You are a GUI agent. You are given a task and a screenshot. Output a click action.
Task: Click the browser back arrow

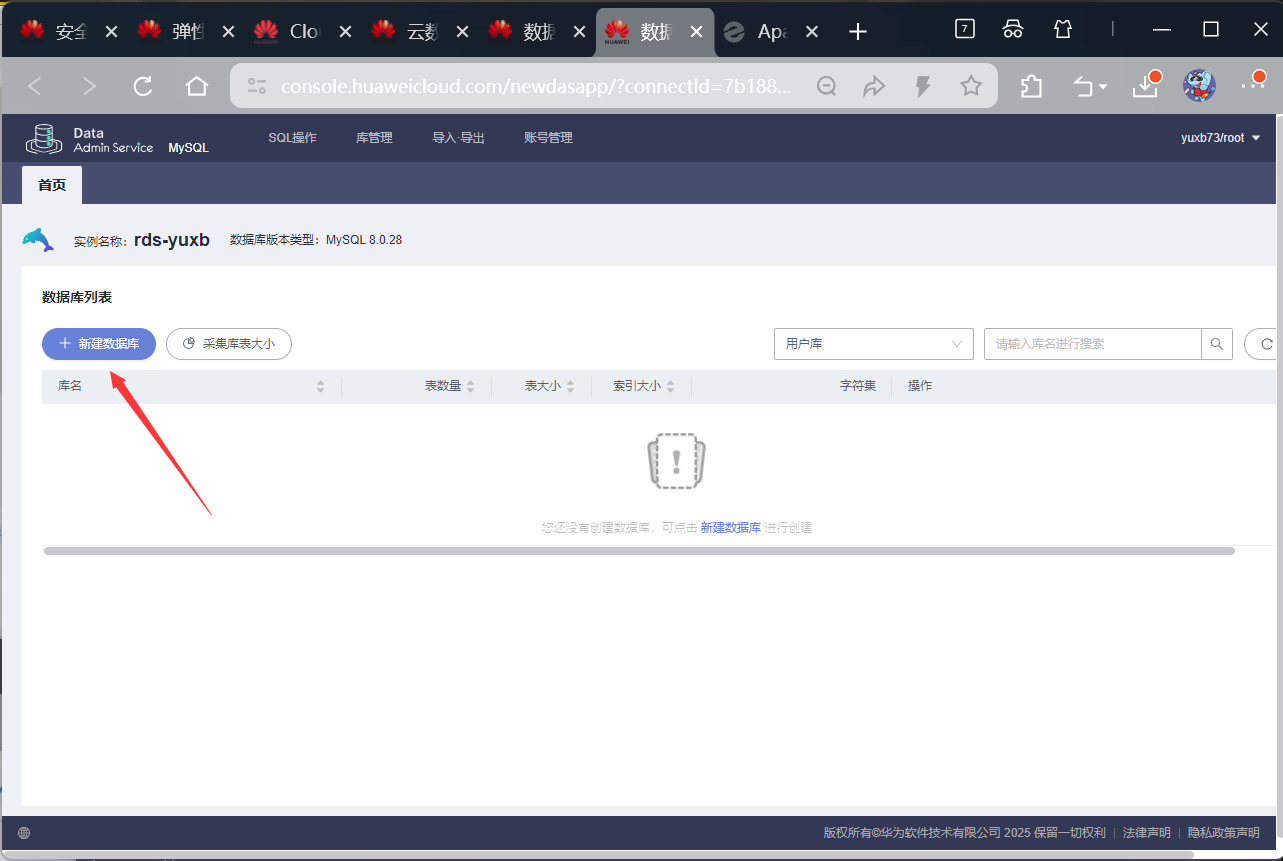pyautogui.click(x=35, y=87)
